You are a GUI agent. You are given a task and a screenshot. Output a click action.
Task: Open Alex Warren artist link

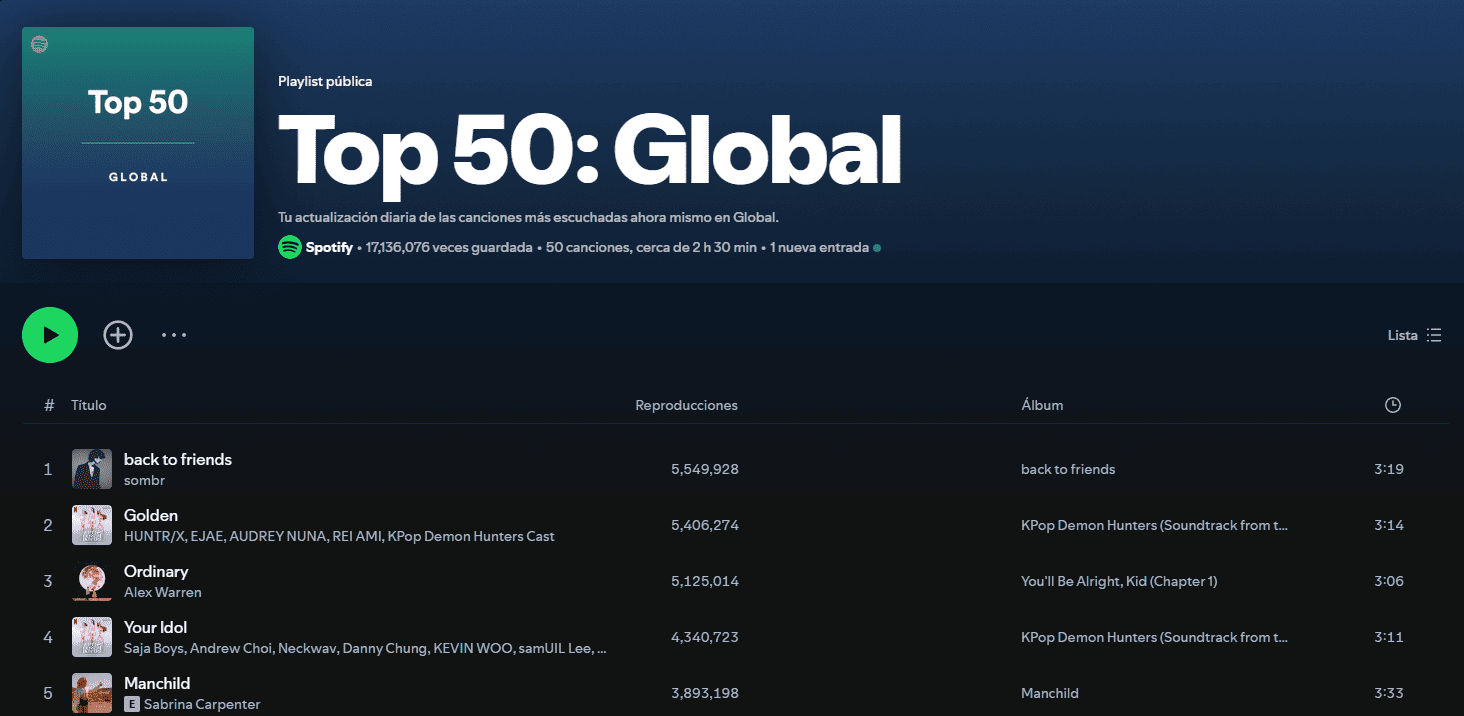pyautogui.click(x=162, y=593)
